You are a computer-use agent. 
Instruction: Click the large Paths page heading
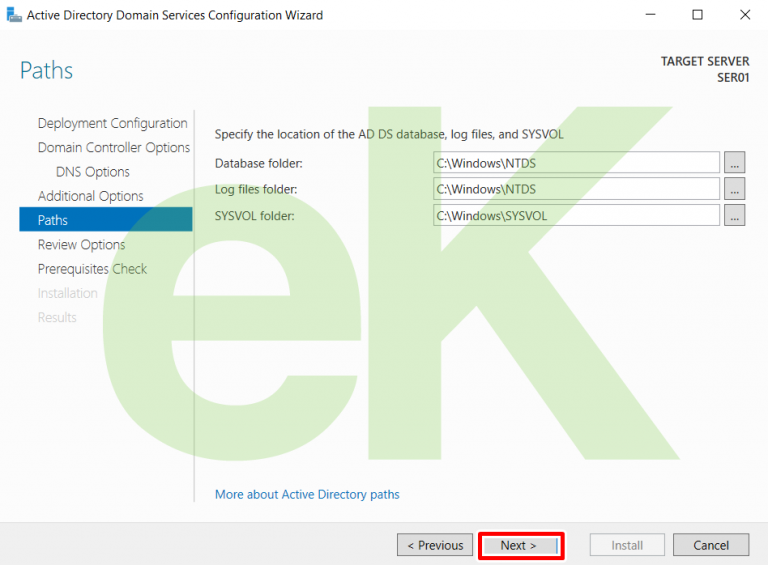coord(47,71)
